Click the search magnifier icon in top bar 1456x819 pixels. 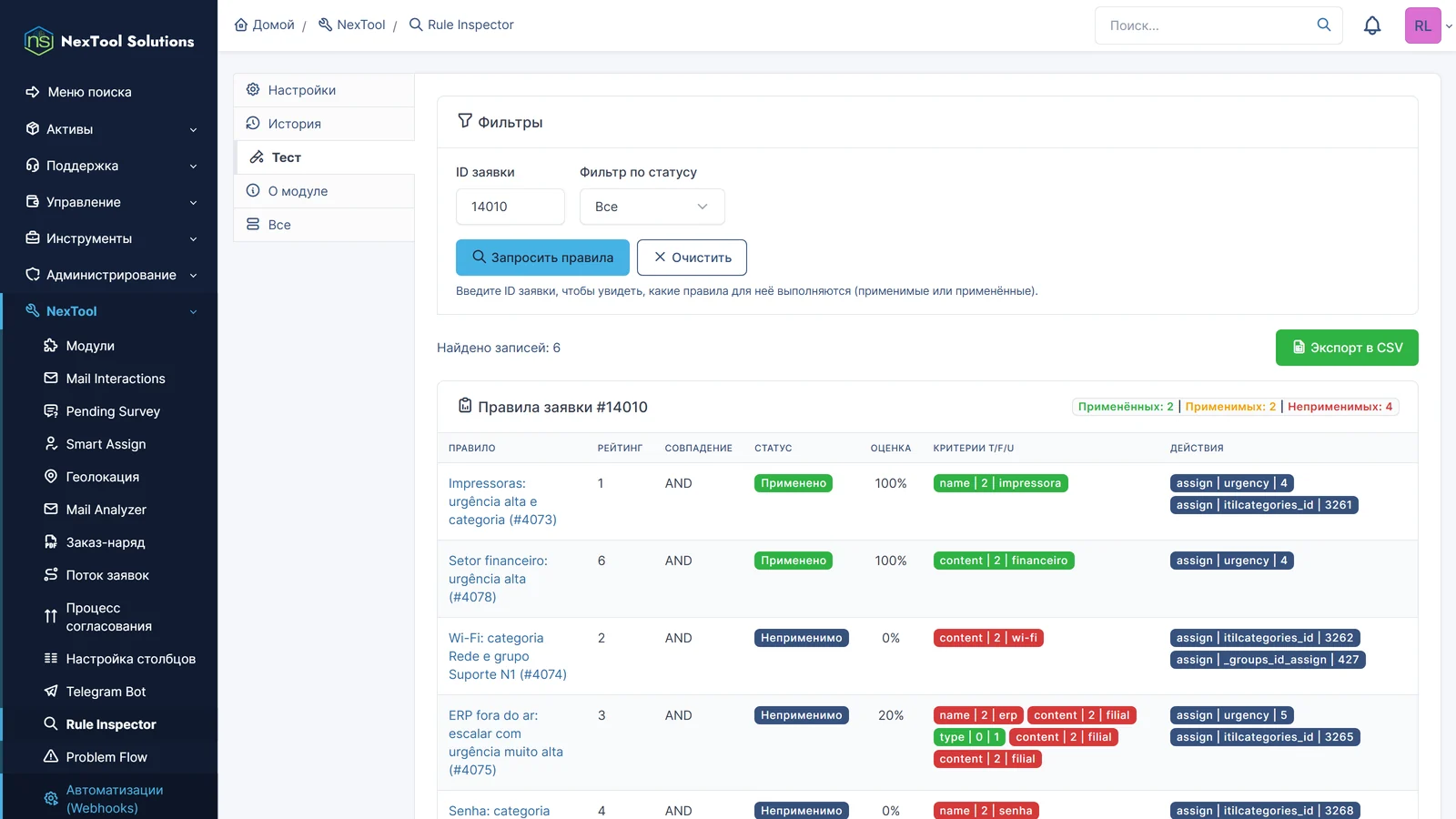pyautogui.click(x=1324, y=25)
